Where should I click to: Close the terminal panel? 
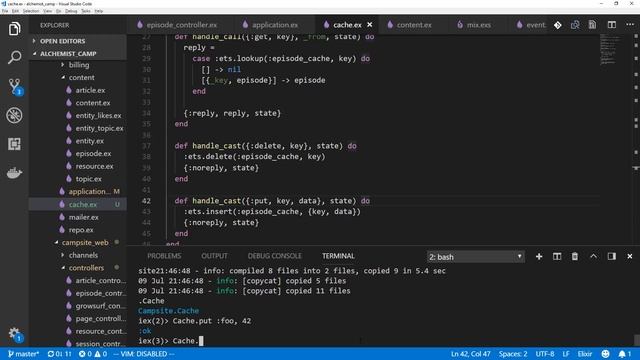[x=630, y=256]
